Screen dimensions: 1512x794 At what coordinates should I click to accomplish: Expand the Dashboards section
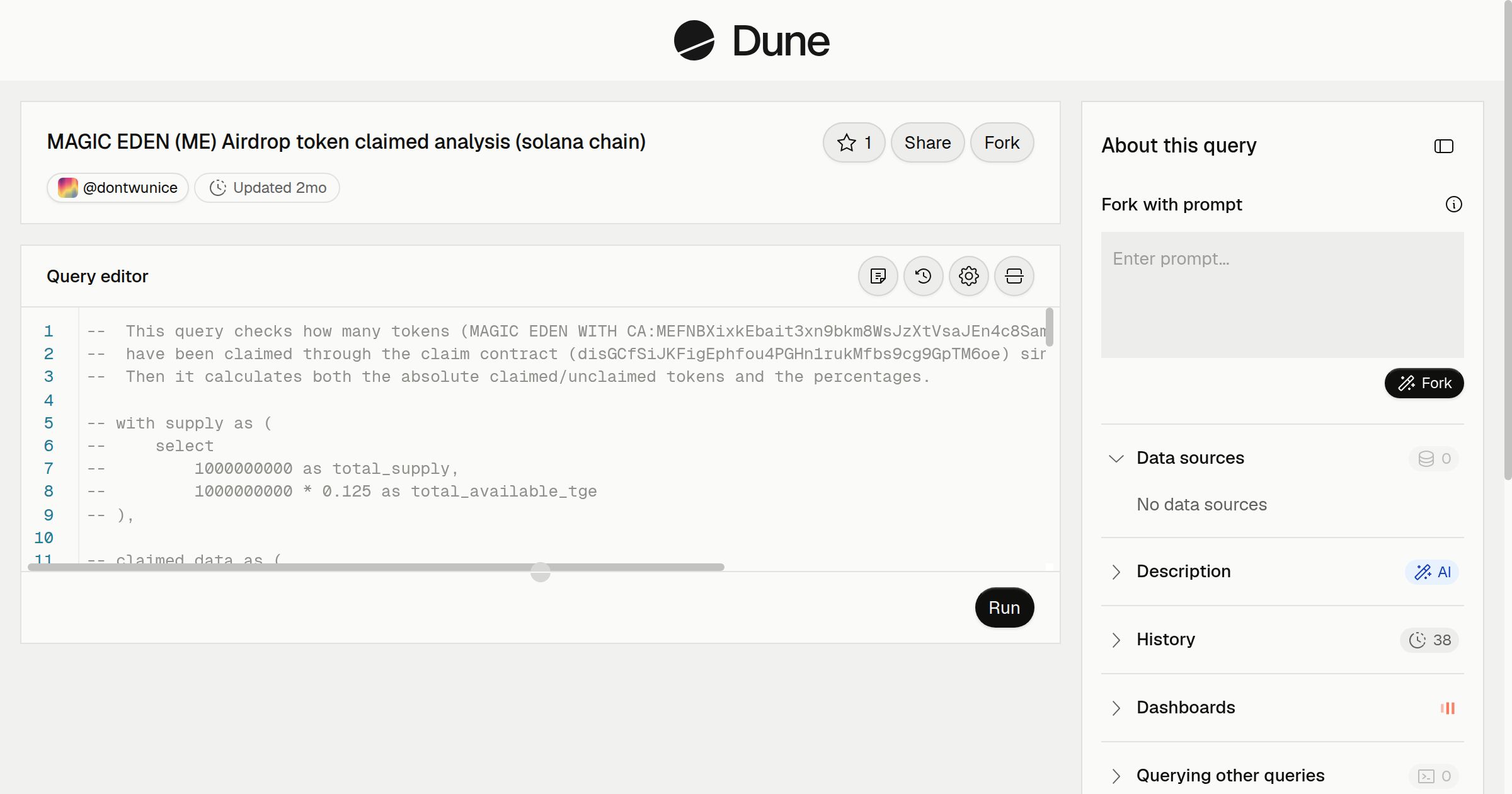(1116, 708)
